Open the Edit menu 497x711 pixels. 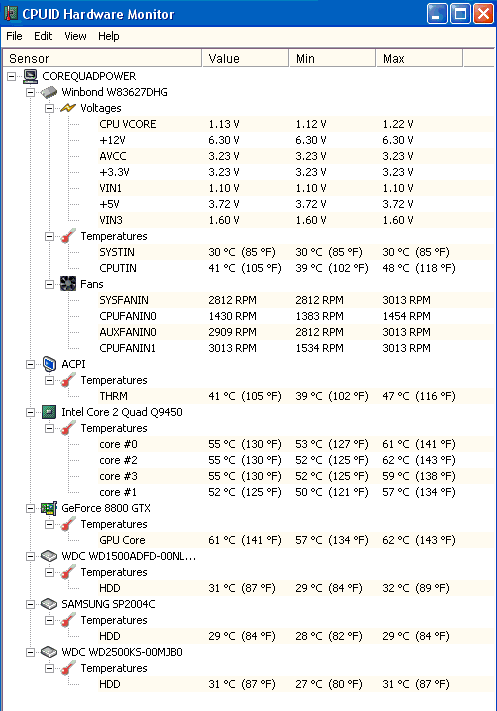(x=43, y=36)
